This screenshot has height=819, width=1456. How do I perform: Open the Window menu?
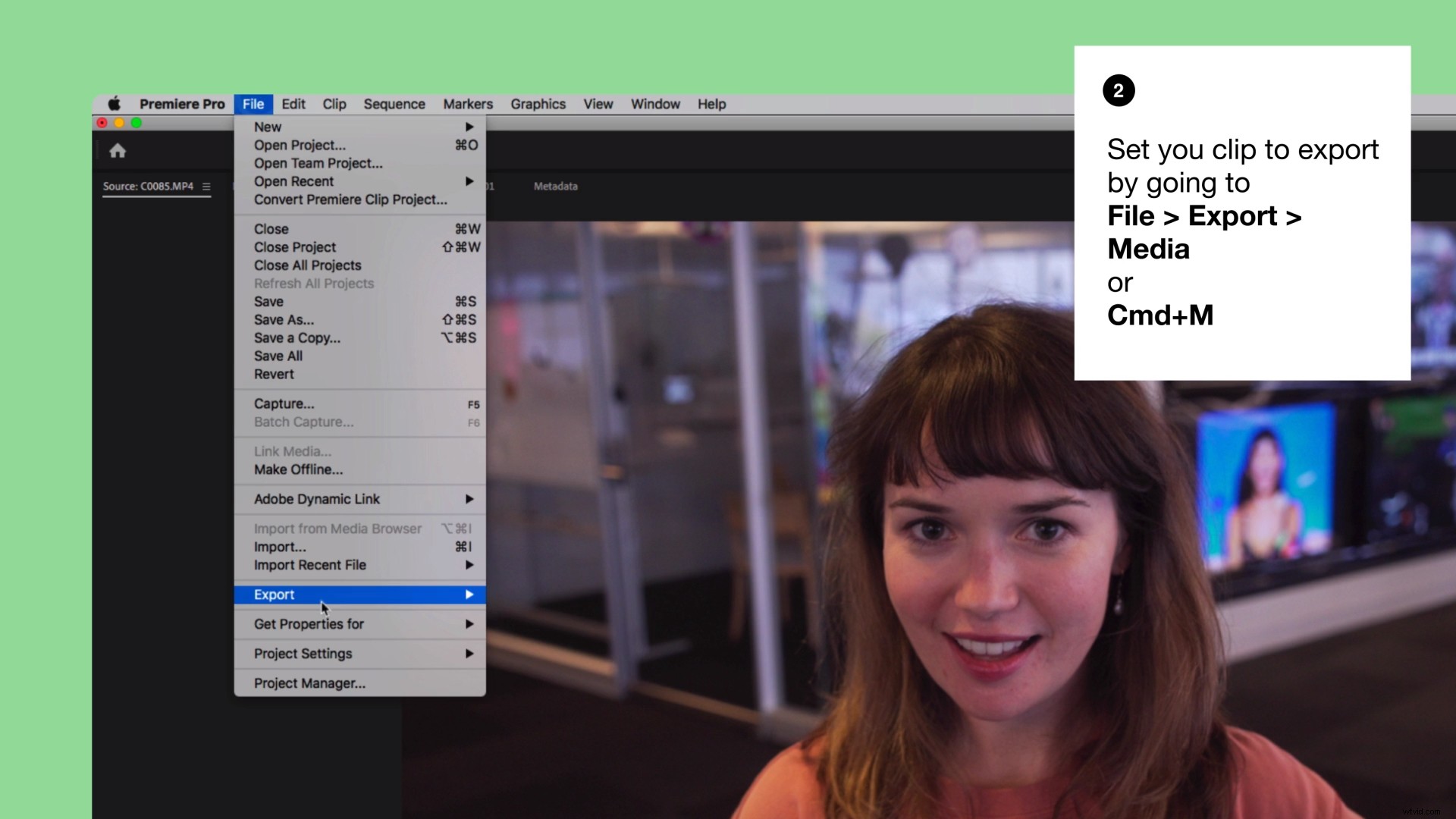click(x=655, y=104)
